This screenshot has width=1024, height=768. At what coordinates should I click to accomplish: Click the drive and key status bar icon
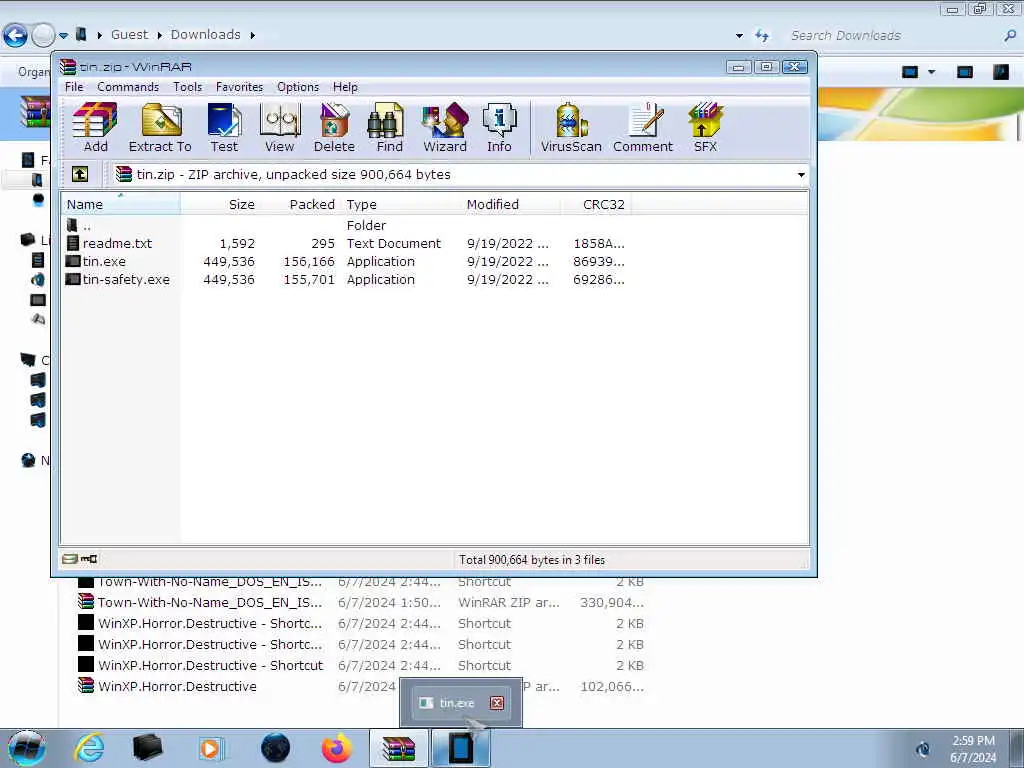click(80, 559)
